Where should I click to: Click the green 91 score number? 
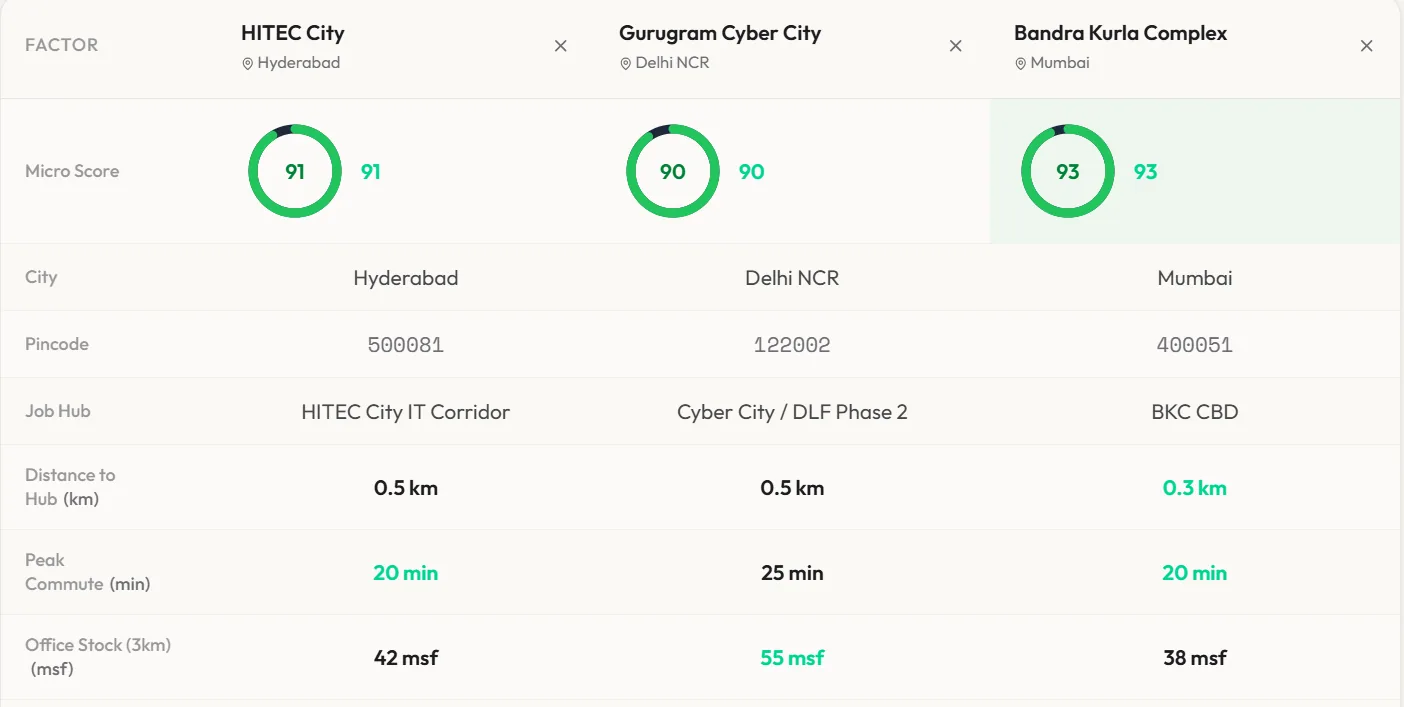(x=371, y=172)
